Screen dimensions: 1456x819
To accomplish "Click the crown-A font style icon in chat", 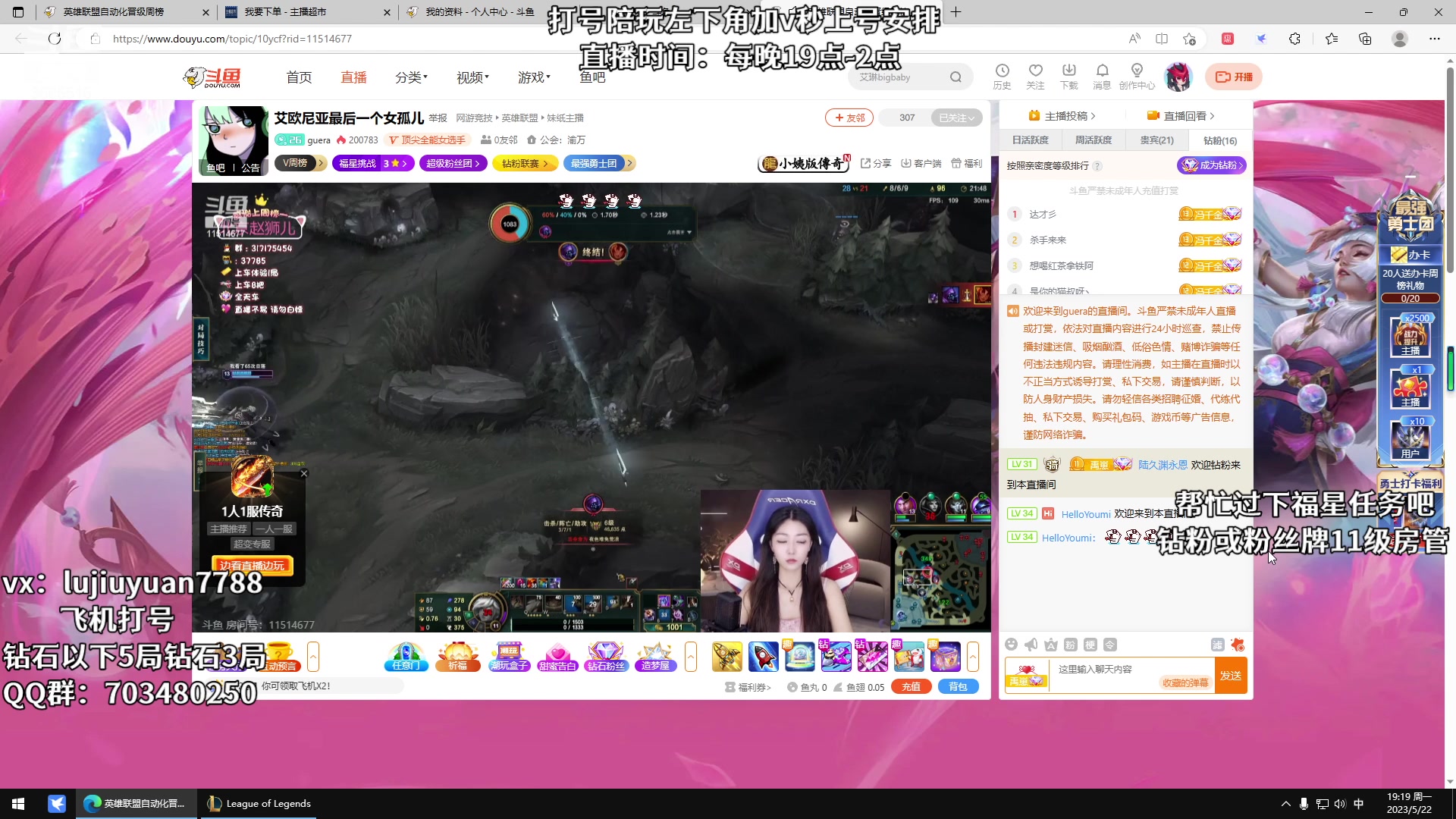I will [x=1051, y=645].
